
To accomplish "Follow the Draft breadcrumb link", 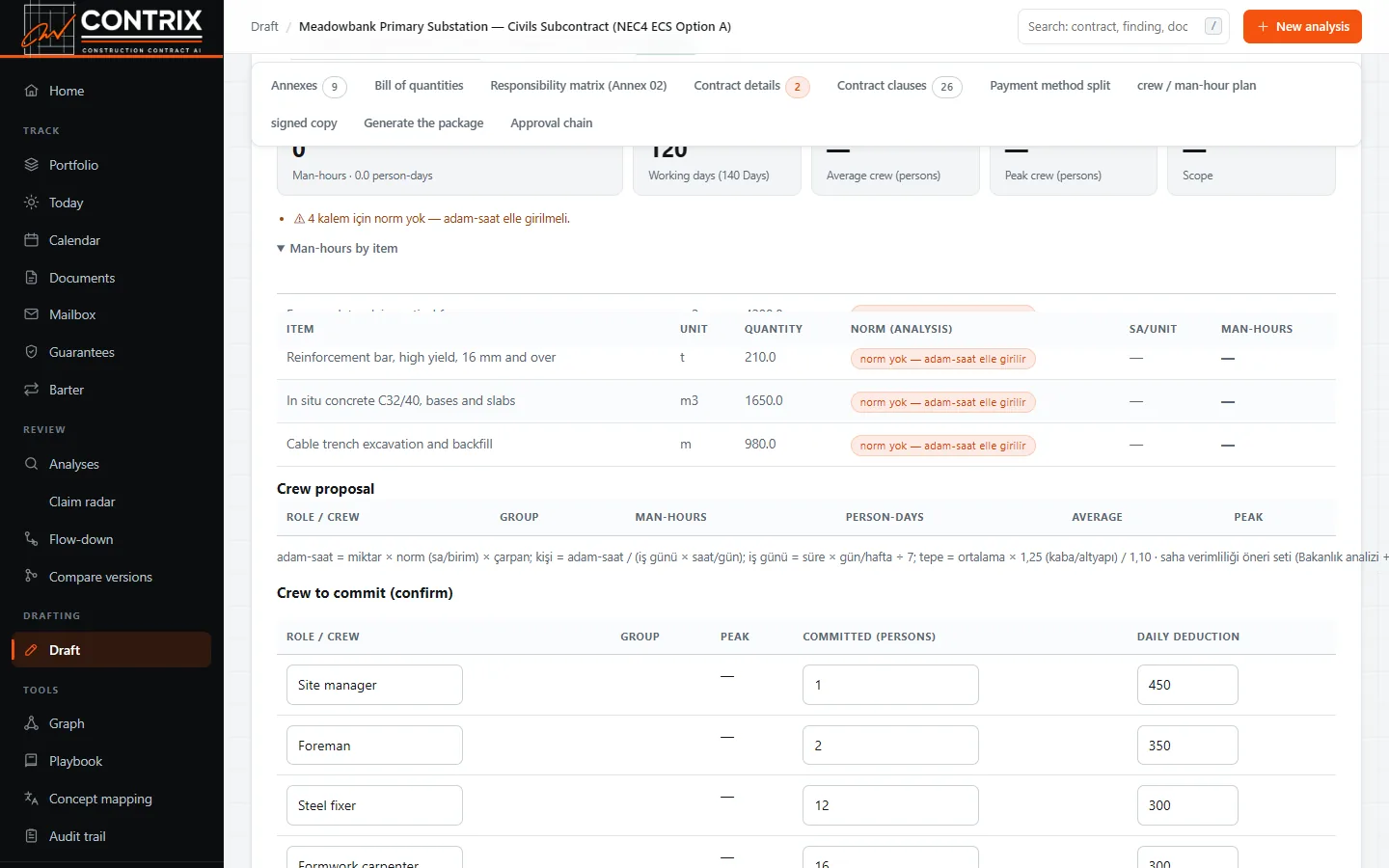I will 264,27.
